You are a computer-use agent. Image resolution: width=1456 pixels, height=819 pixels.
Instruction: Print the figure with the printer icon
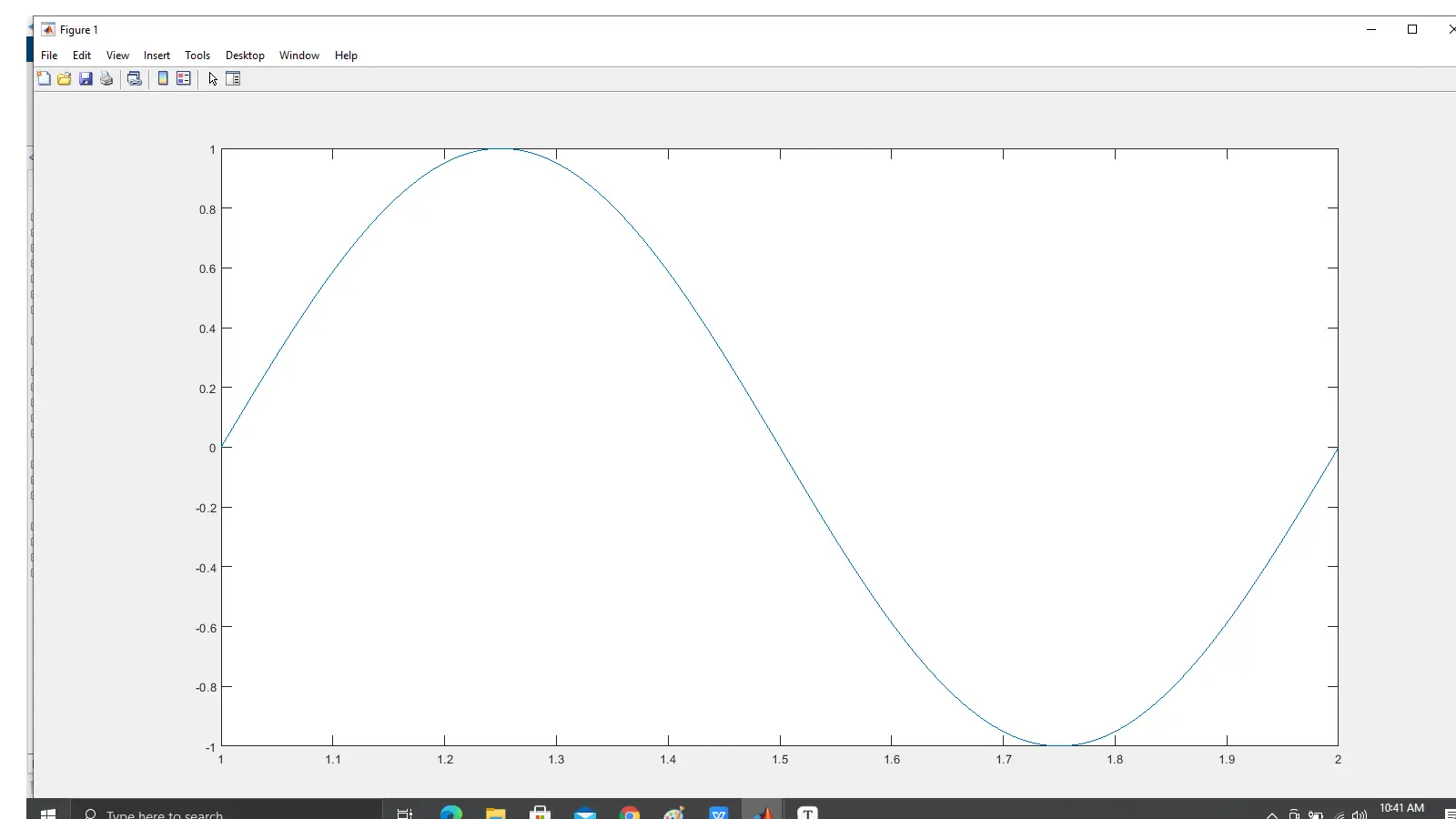106,78
